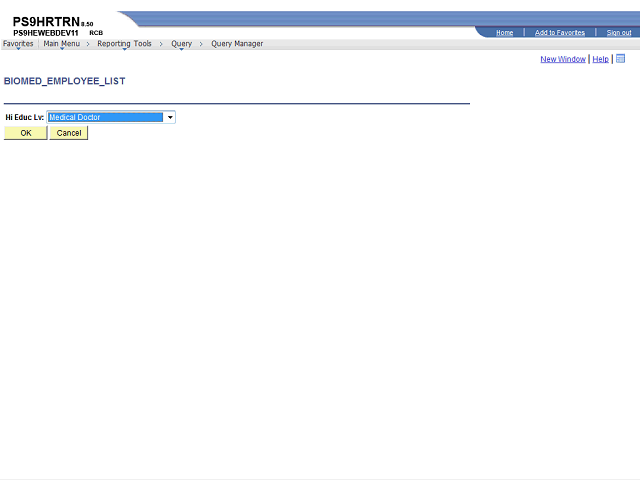Open the Main Menu dropdown

(x=62, y=44)
